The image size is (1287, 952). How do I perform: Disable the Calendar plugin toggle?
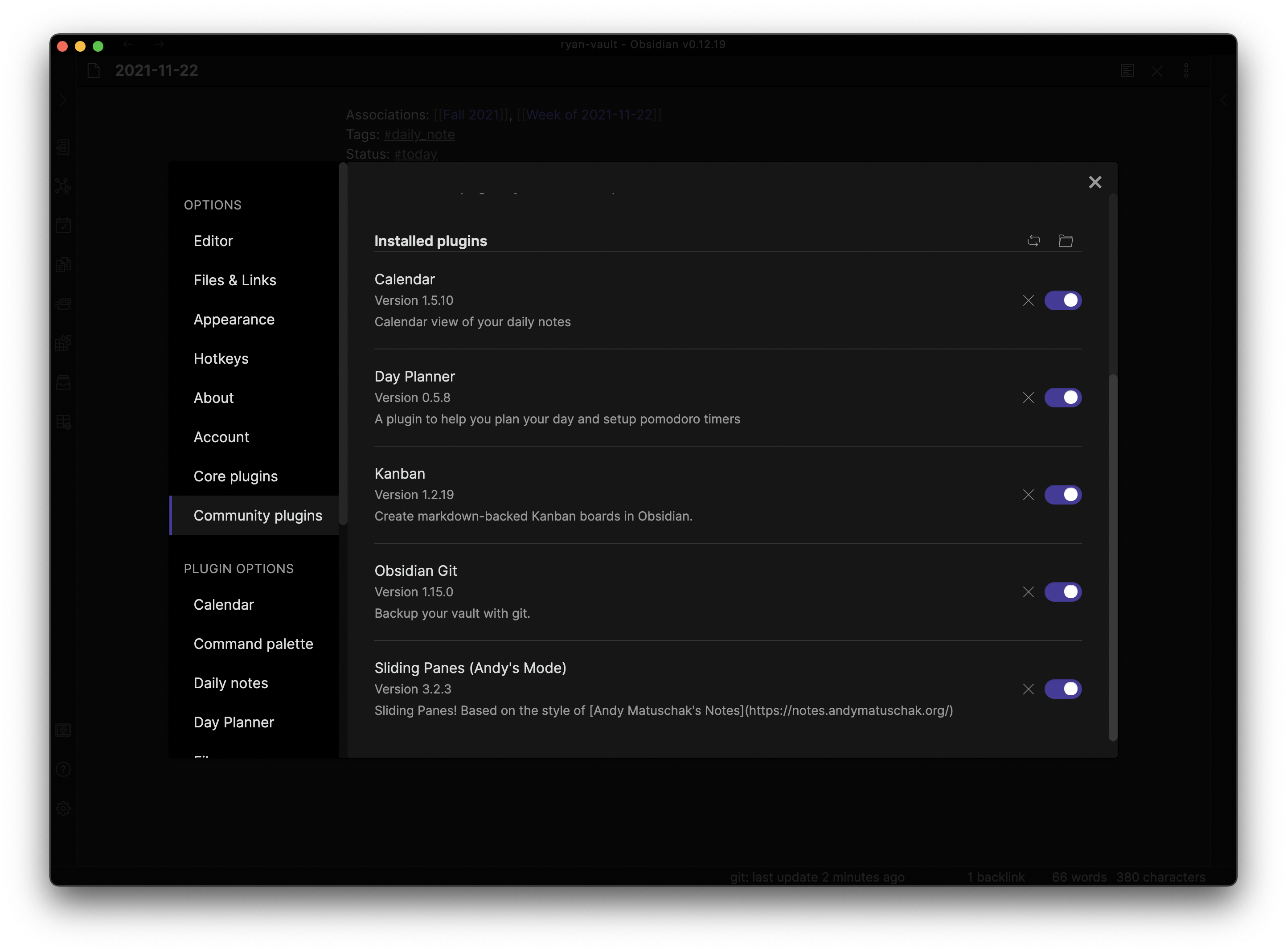coord(1062,300)
